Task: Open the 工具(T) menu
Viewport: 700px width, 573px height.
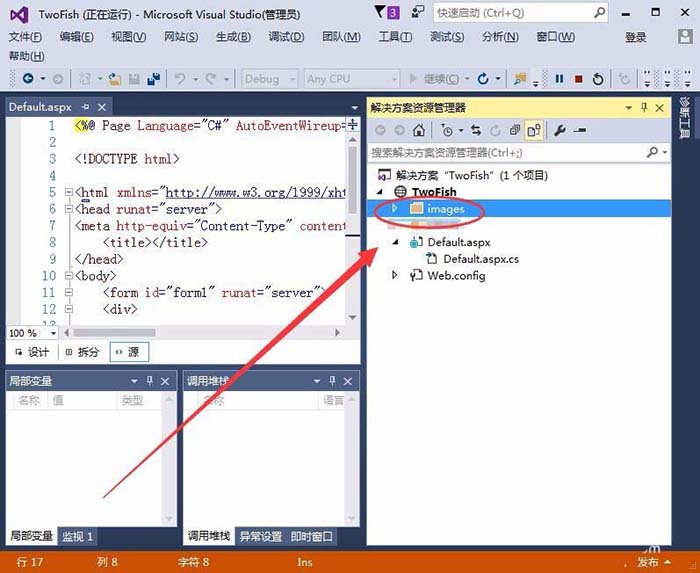Action: click(x=395, y=37)
